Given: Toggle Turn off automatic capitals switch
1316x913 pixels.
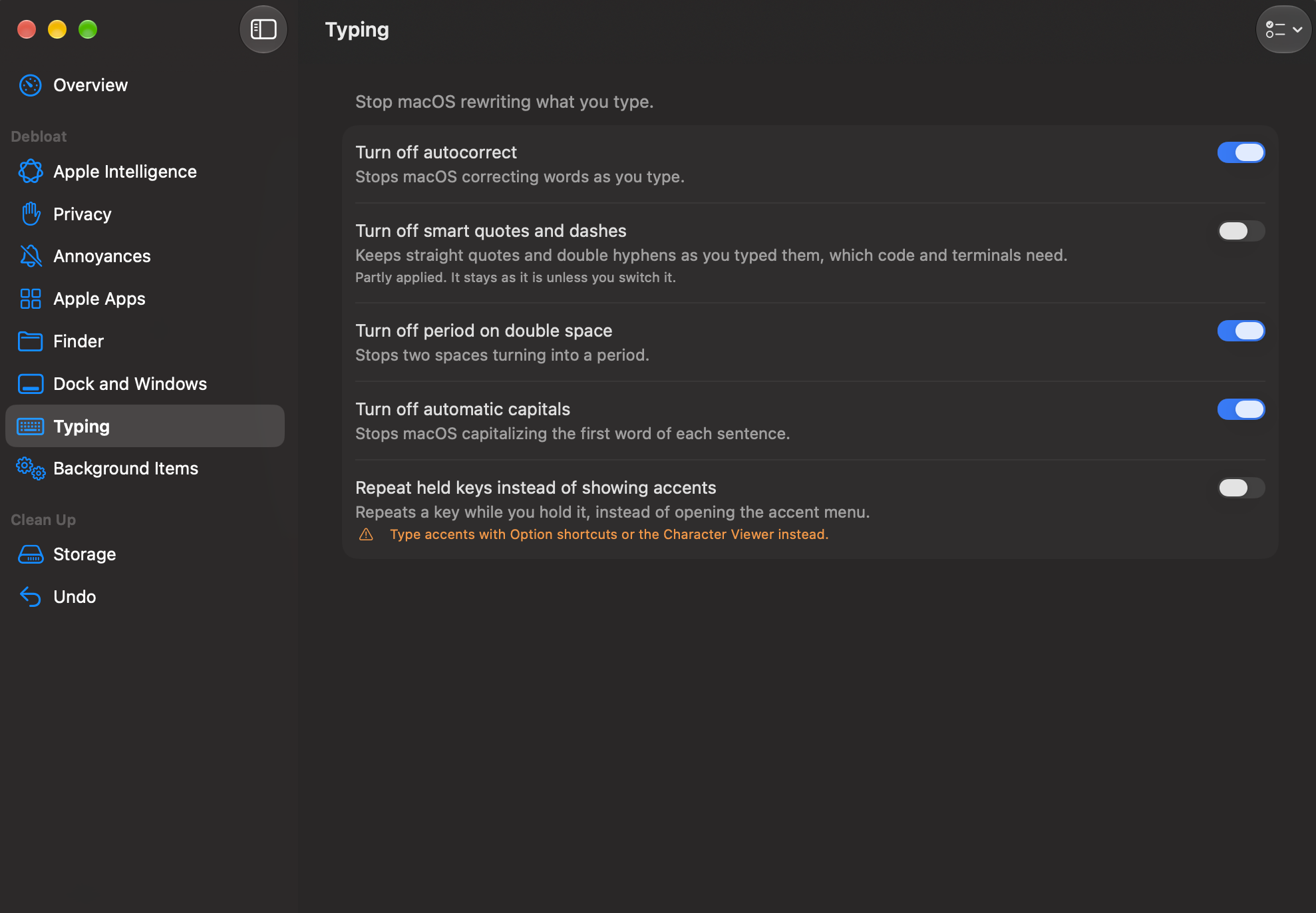Looking at the screenshot, I should 1241,409.
